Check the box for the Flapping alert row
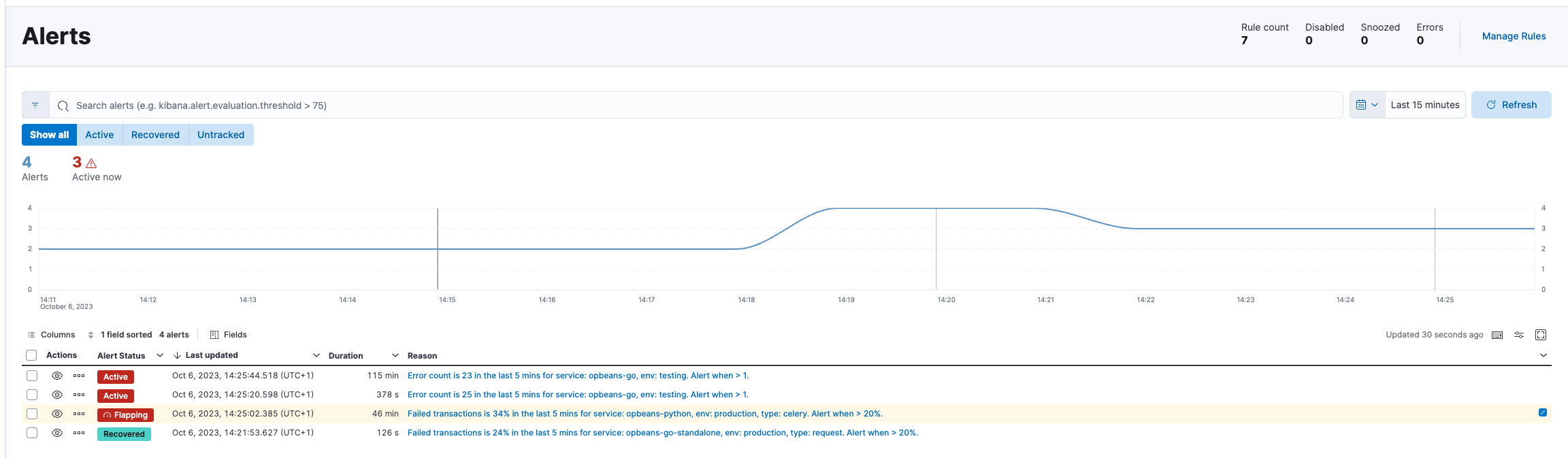This screenshot has height=458, width=1568. (x=32, y=414)
